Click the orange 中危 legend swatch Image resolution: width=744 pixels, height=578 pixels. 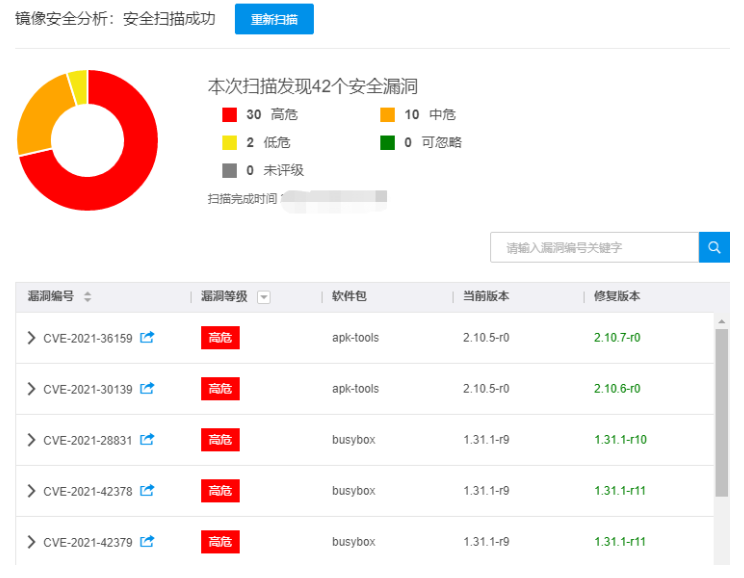[x=388, y=115]
